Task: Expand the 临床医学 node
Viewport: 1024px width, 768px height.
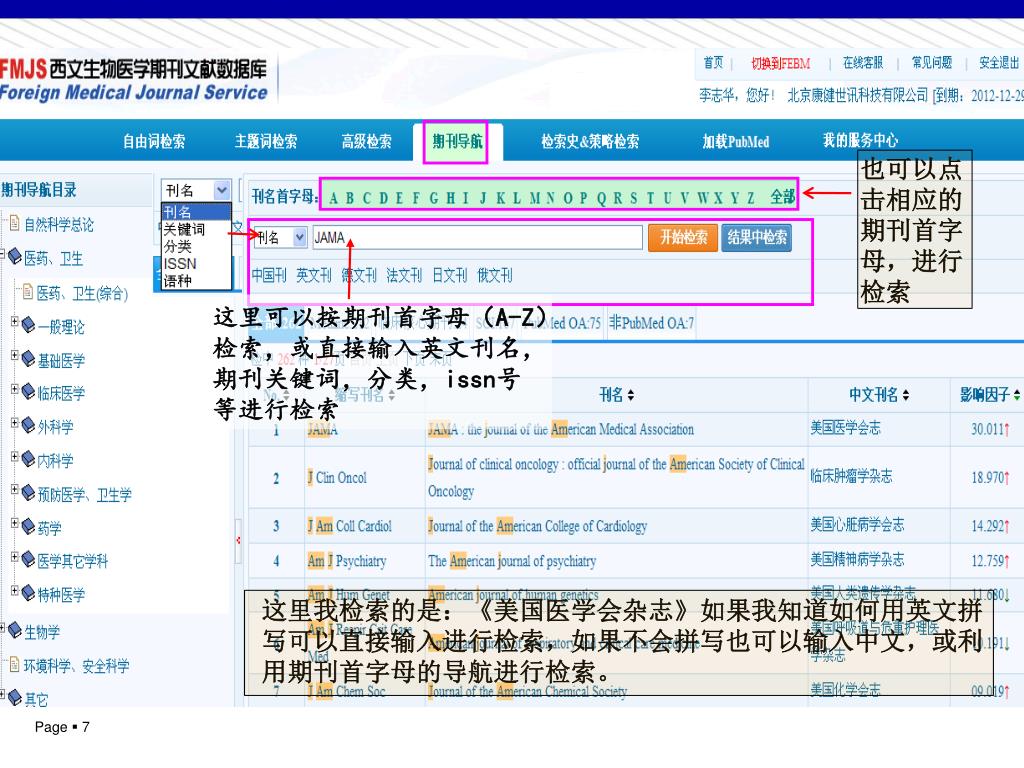Action: 14,389
